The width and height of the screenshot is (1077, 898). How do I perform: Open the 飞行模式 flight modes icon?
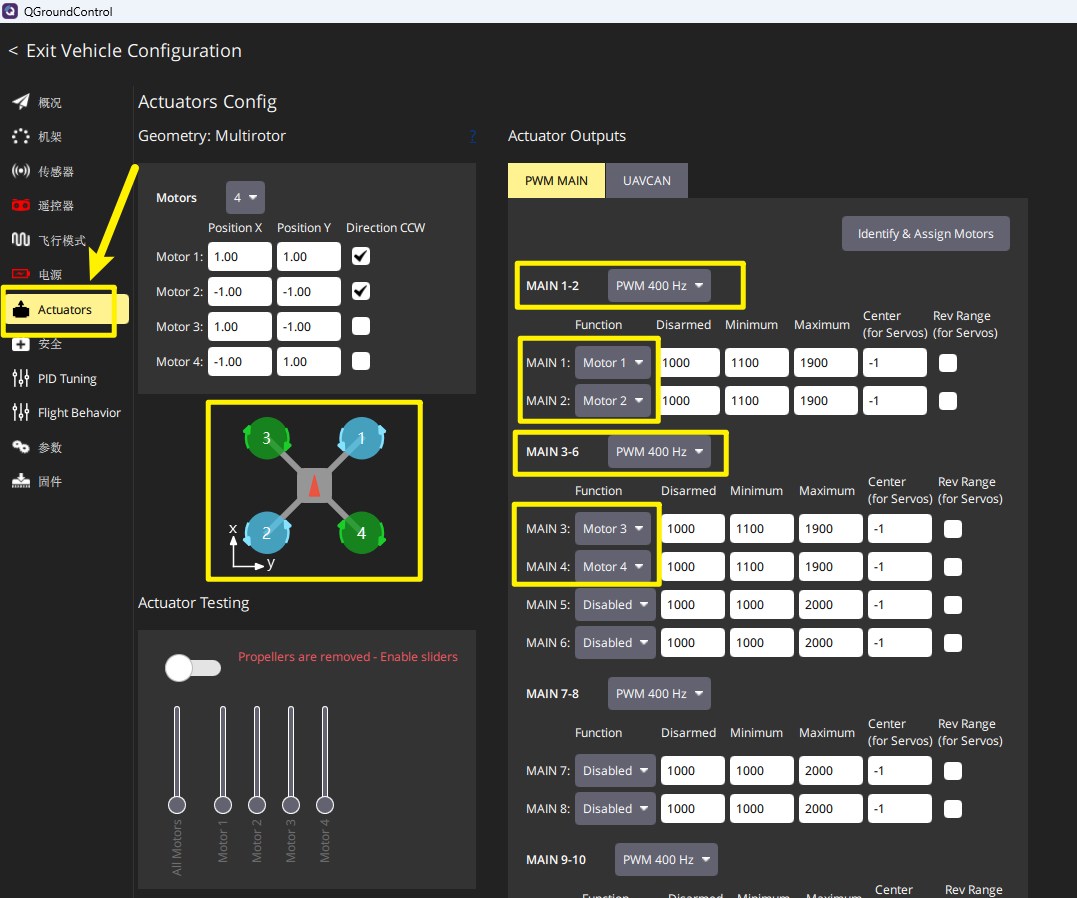tap(21, 239)
